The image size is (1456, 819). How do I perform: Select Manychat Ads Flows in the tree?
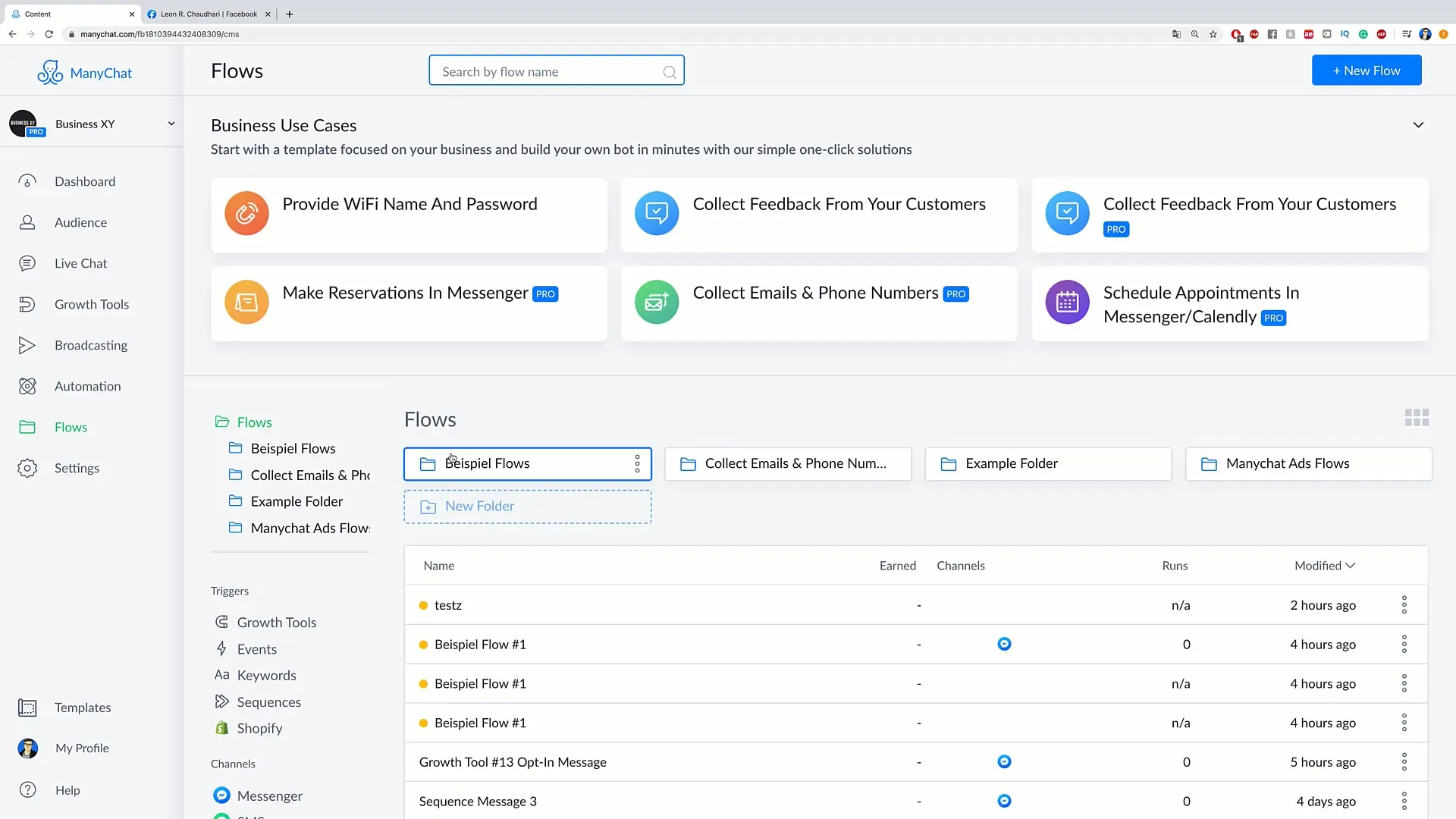[x=310, y=528]
